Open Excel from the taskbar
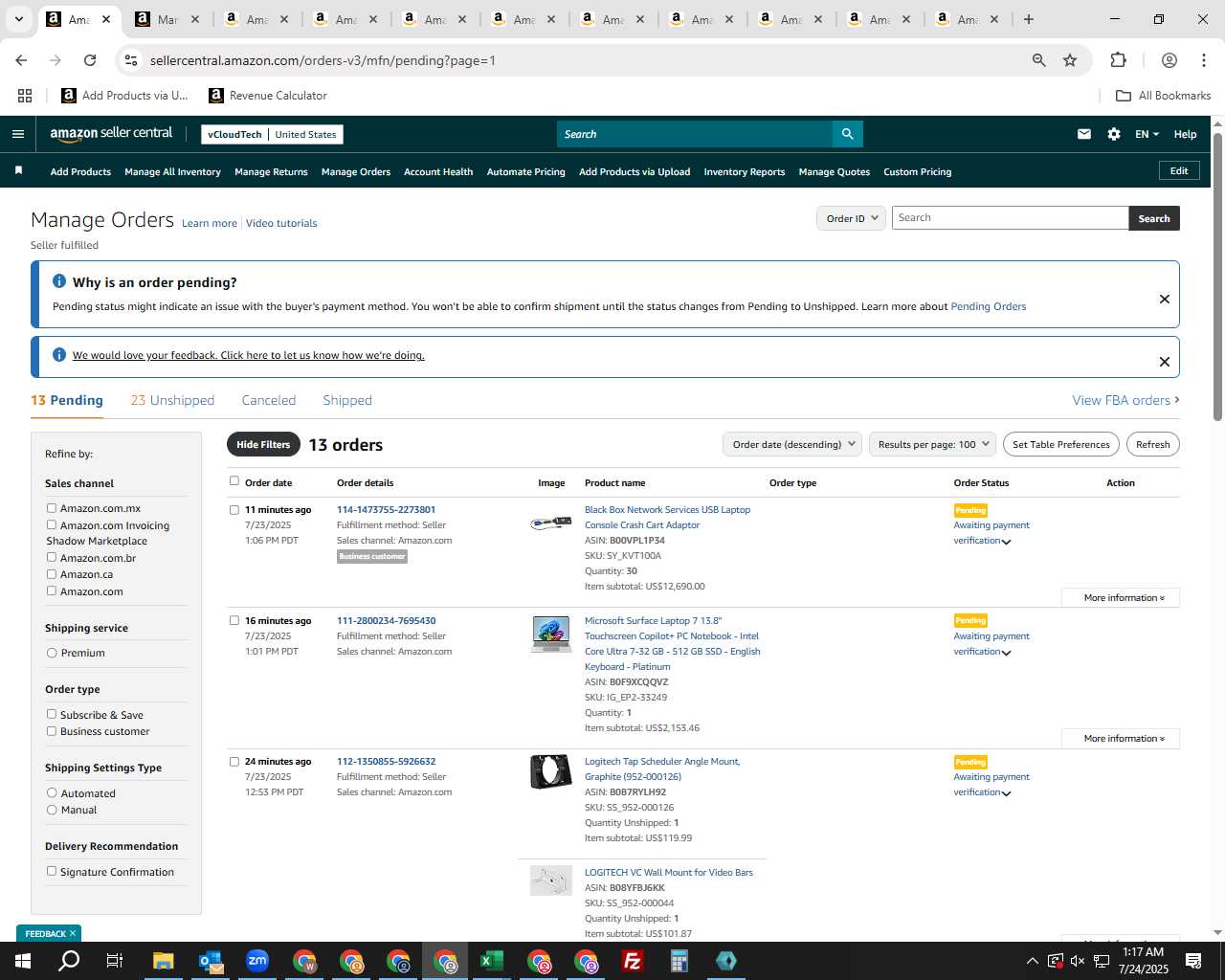 tap(492, 961)
